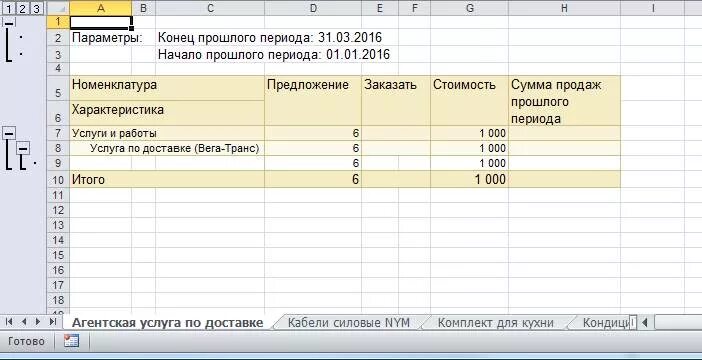Select column G header

click(470, 8)
